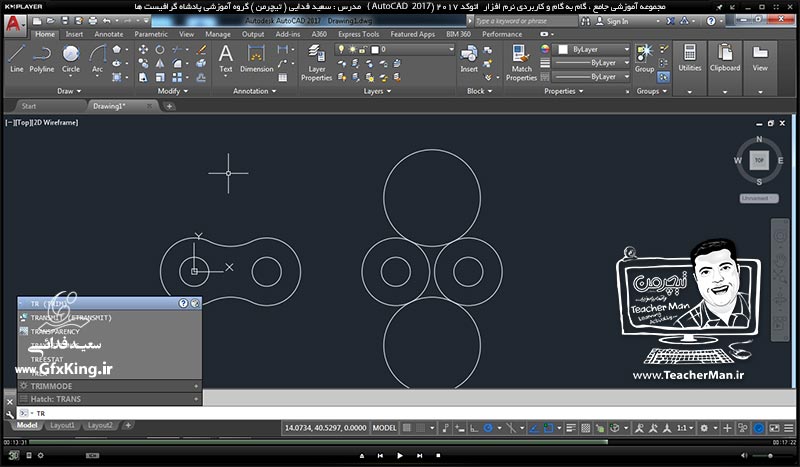
Task: Open the multiline Text tool
Action: (226, 58)
